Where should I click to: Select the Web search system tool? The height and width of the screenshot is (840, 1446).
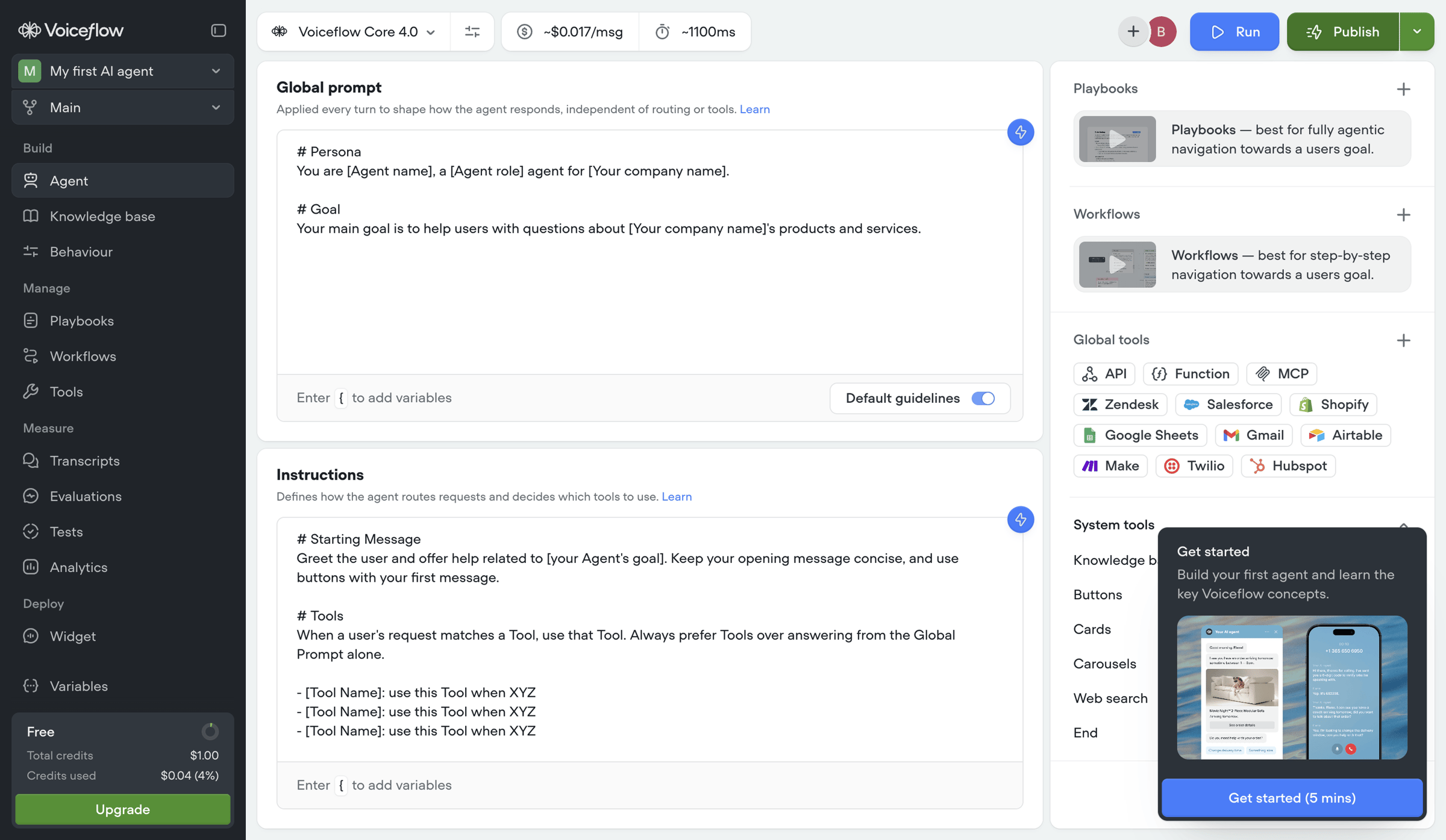click(x=1110, y=698)
